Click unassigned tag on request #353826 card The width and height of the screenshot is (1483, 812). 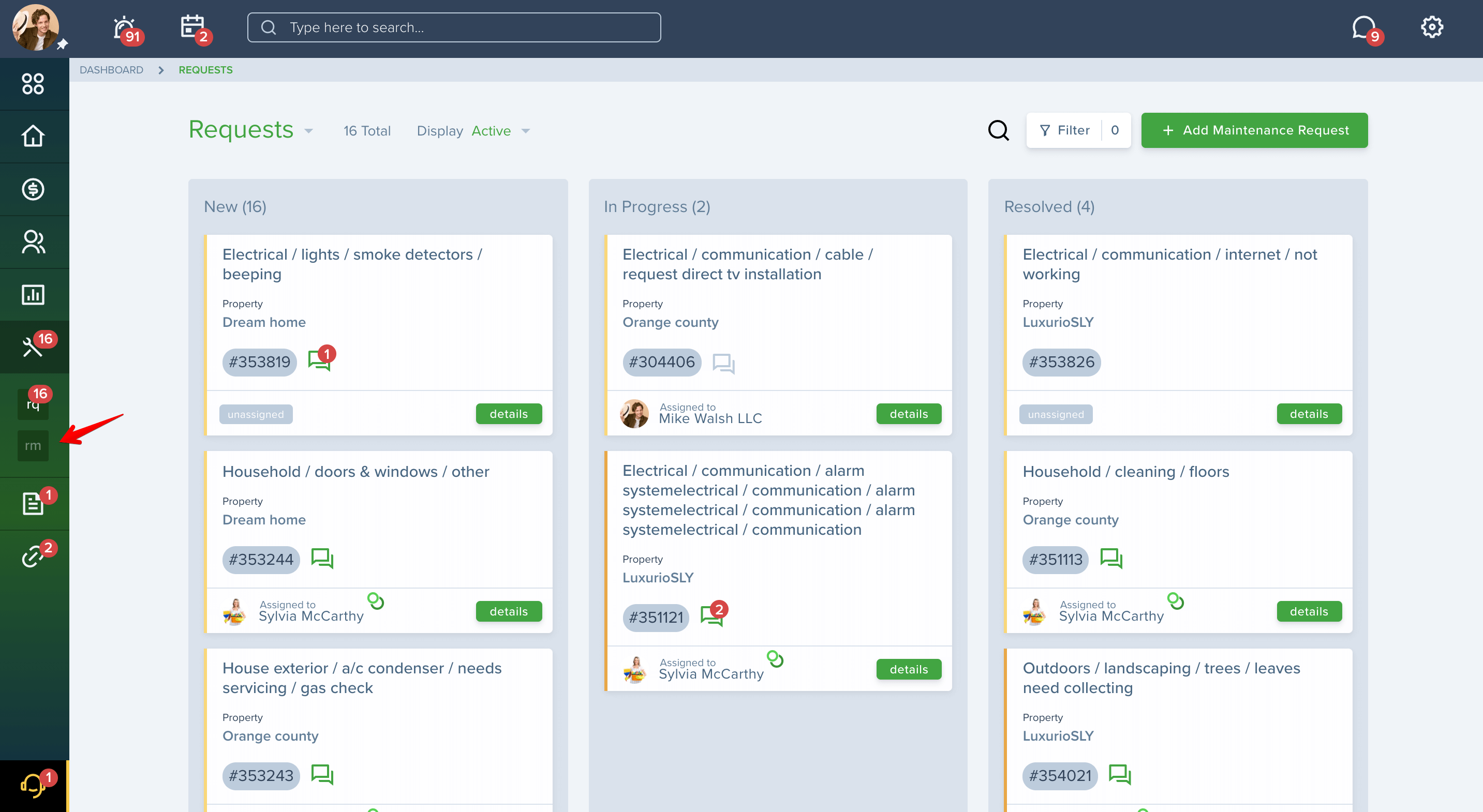[1055, 414]
